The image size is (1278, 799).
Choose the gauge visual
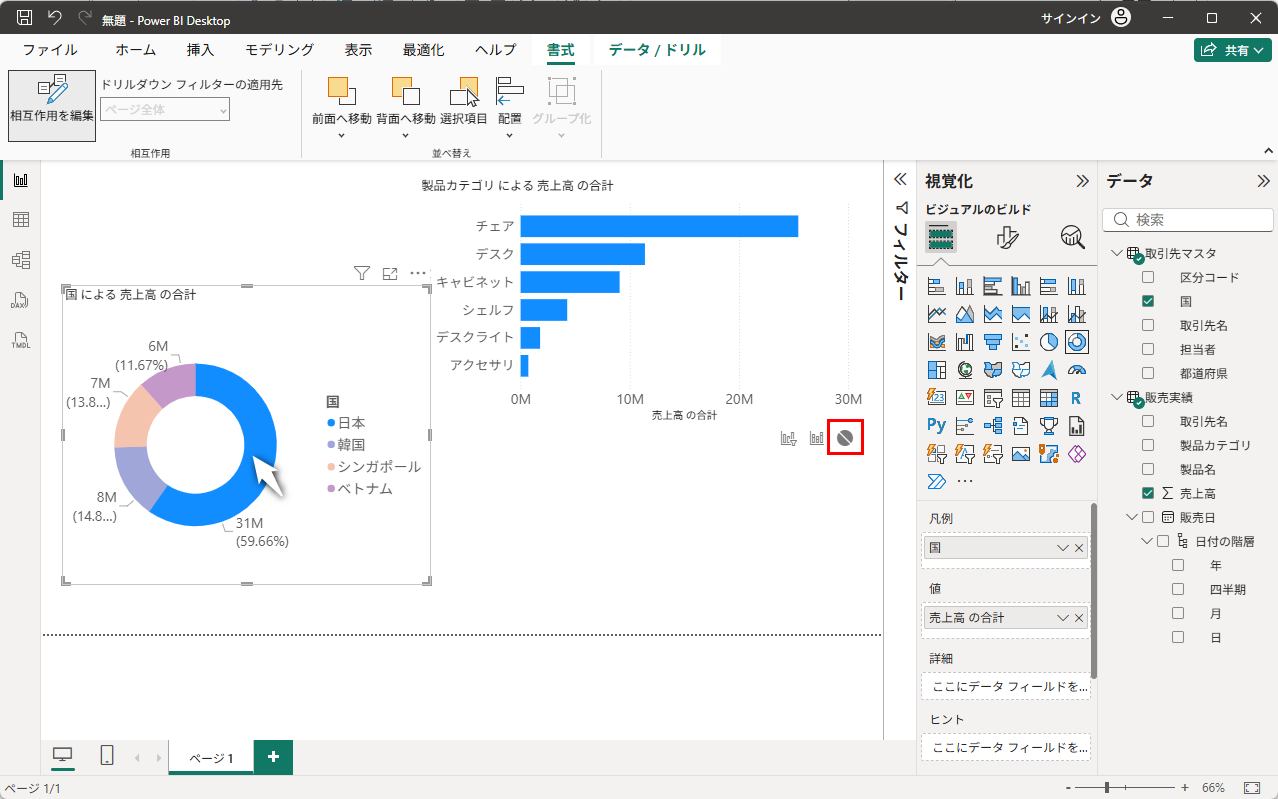(1077, 370)
